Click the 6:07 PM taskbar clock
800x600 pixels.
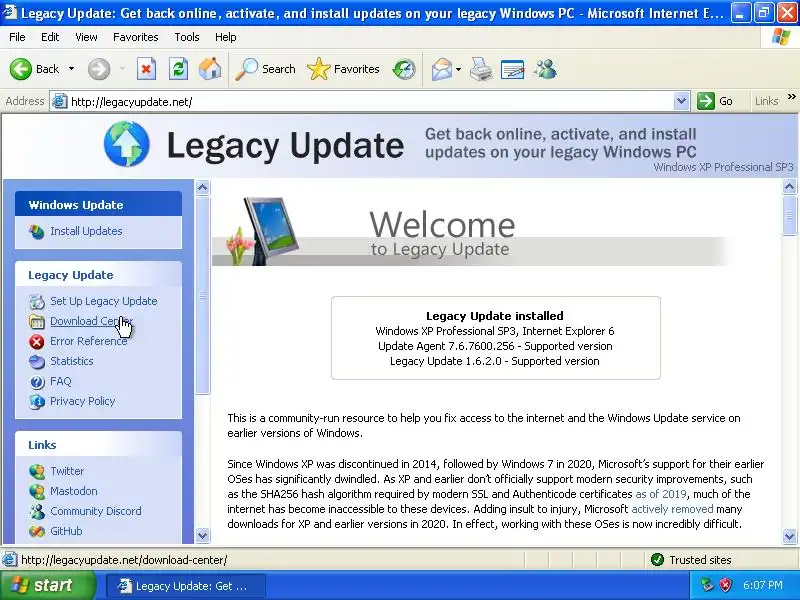coord(763,585)
